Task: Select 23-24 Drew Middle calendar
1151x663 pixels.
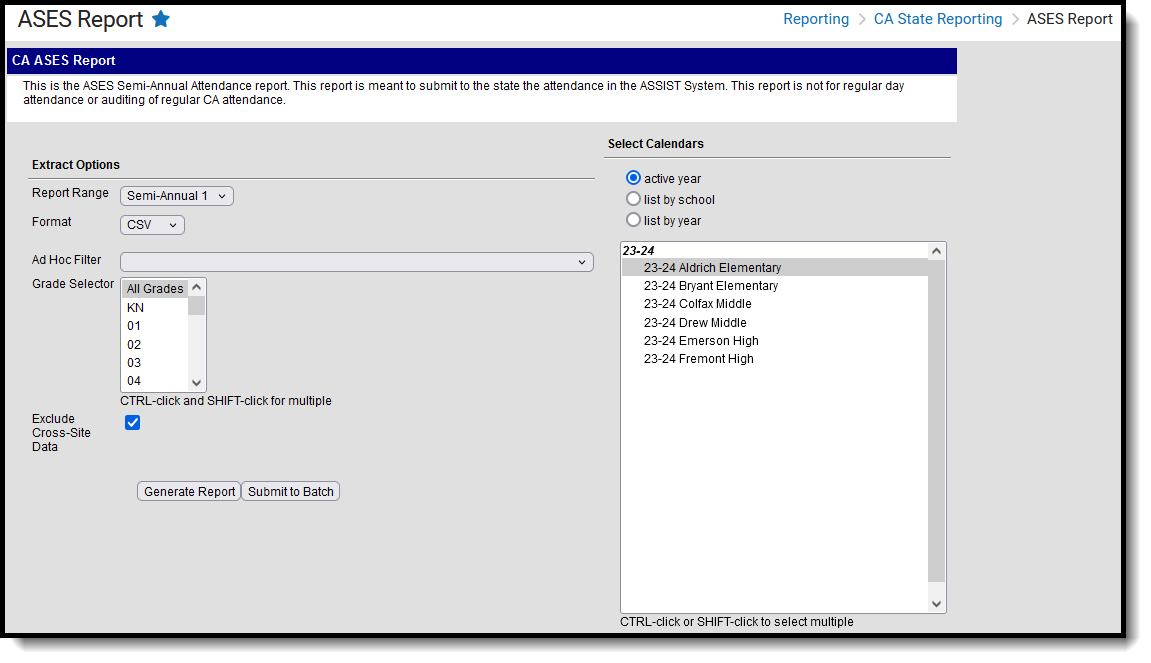Action: pyautogui.click(x=775, y=323)
